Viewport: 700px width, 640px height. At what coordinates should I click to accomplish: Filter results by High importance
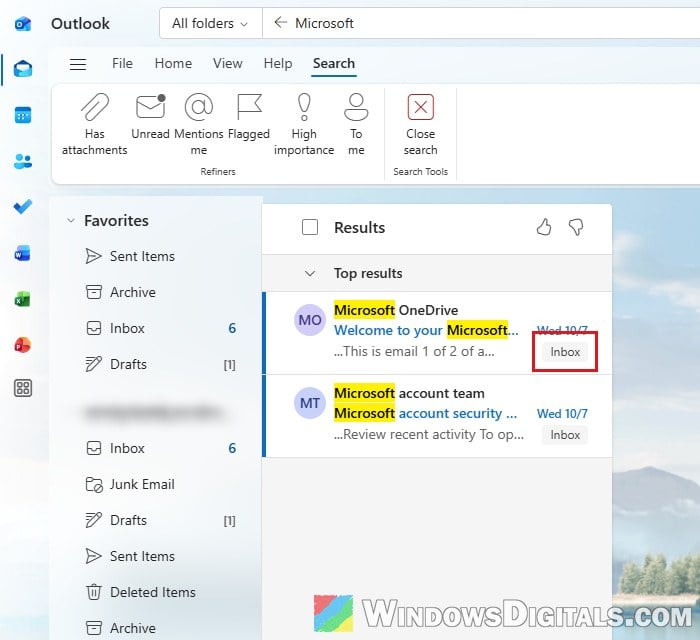304,124
